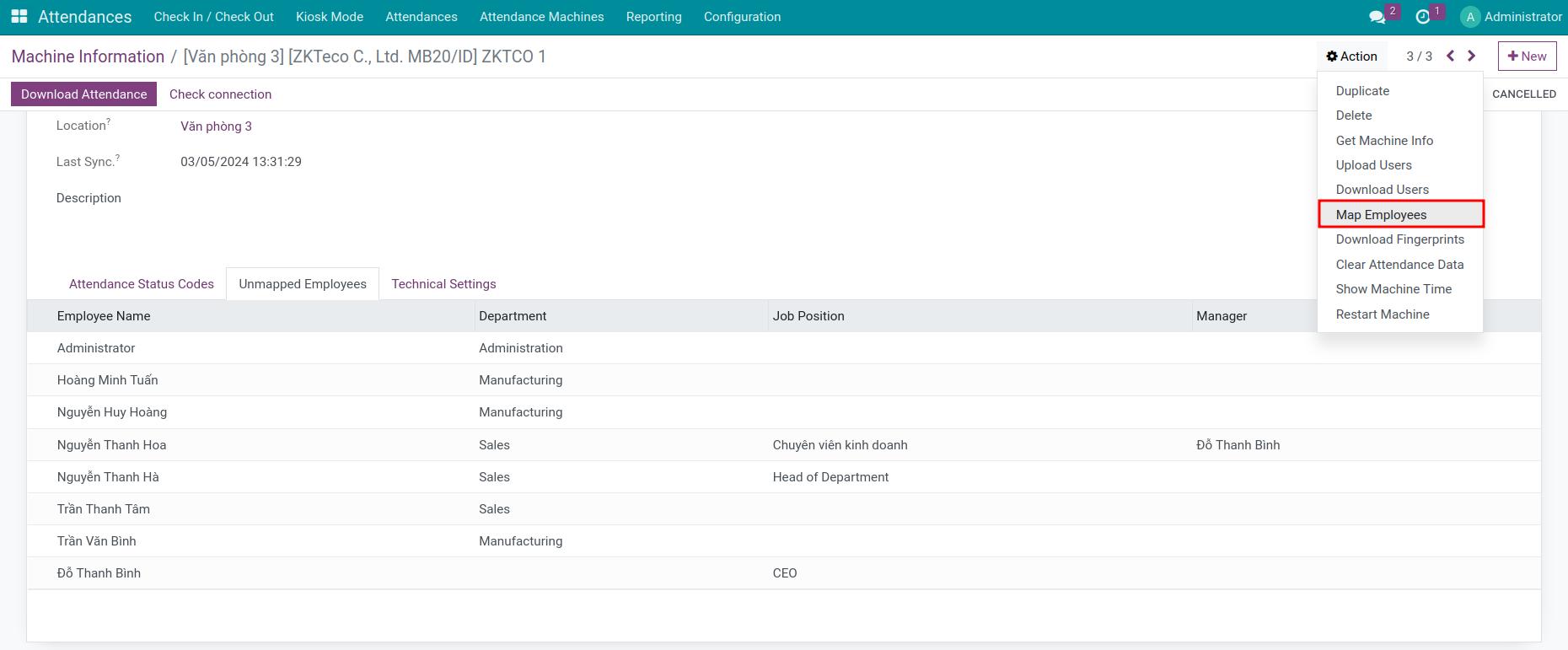Choose Download Fingerprints action
1568x650 pixels.
coord(1400,239)
